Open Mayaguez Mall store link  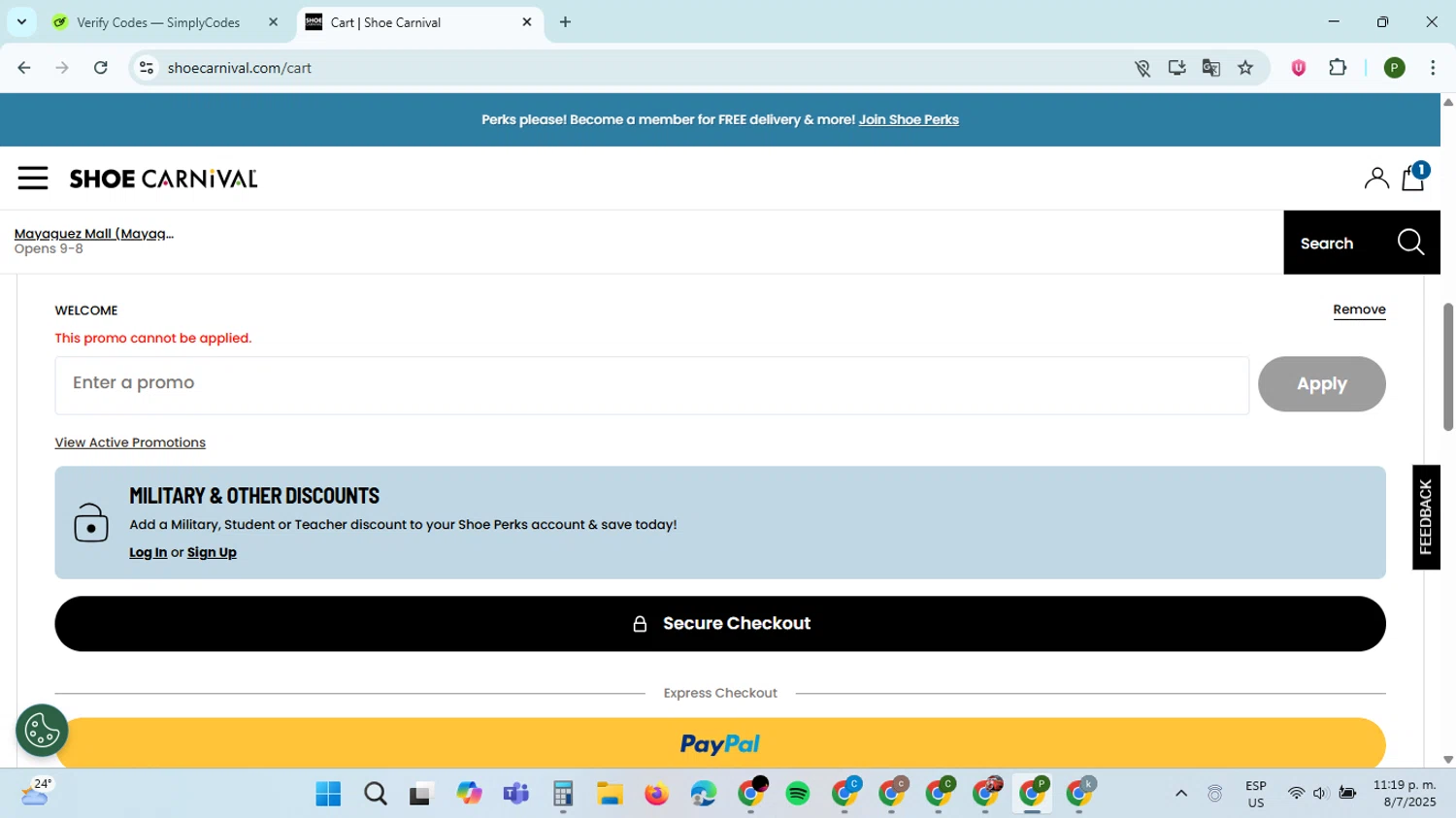point(94,234)
